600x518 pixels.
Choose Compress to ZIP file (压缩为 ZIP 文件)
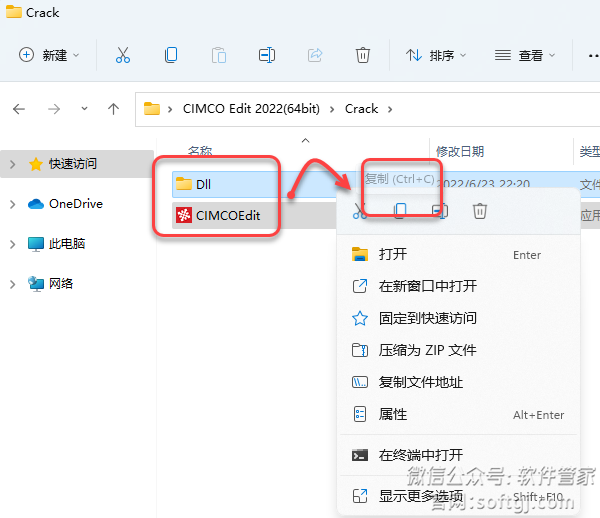coord(459,350)
